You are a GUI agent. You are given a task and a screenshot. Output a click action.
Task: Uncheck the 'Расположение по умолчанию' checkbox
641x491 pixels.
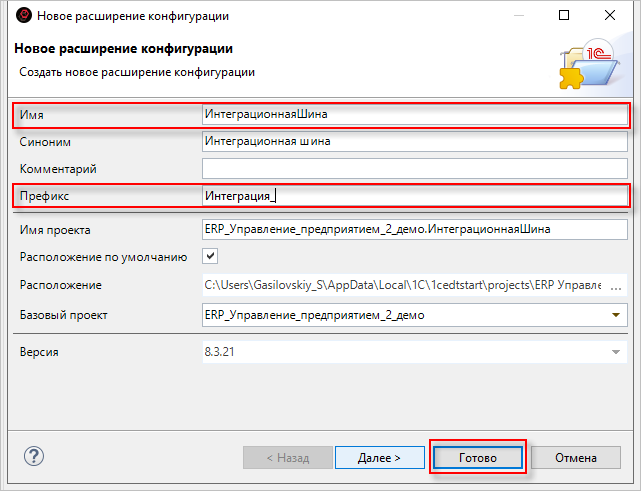pyautogui.click(x=210, y=257)
